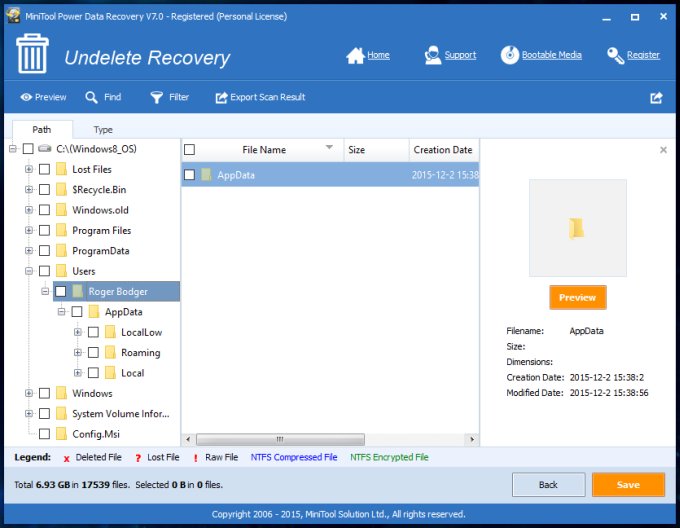Expand the LocalLow node

point(78,332)
